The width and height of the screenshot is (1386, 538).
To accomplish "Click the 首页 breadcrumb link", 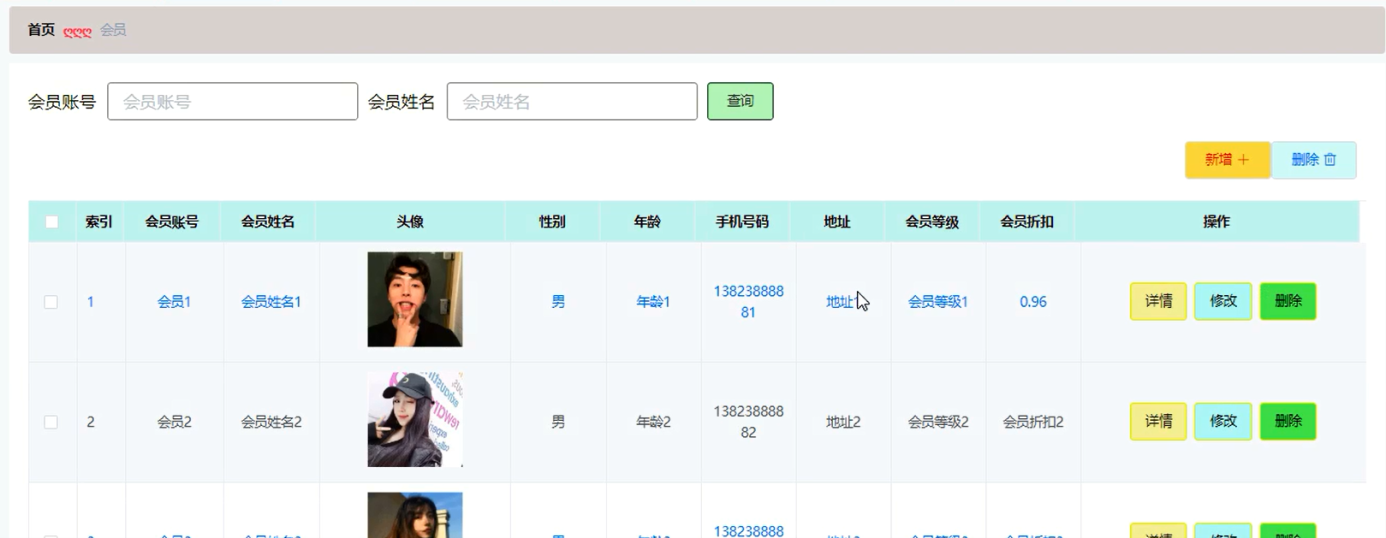I will 41,30.
